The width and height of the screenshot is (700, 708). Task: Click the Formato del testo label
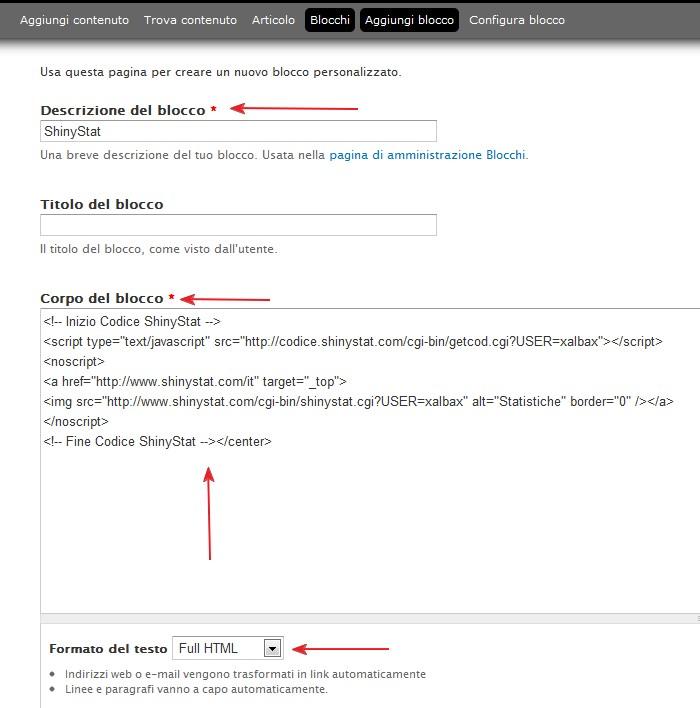(x=108, y=649)
